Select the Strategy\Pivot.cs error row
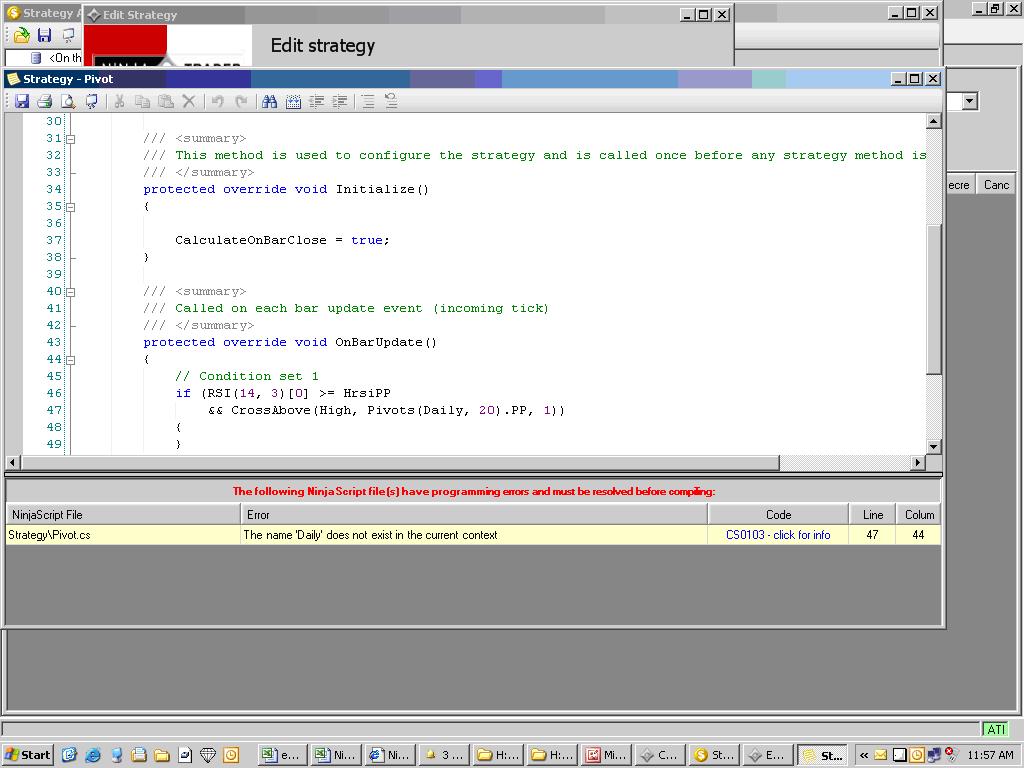1024x768 pixels. click(x=120, y=535)
